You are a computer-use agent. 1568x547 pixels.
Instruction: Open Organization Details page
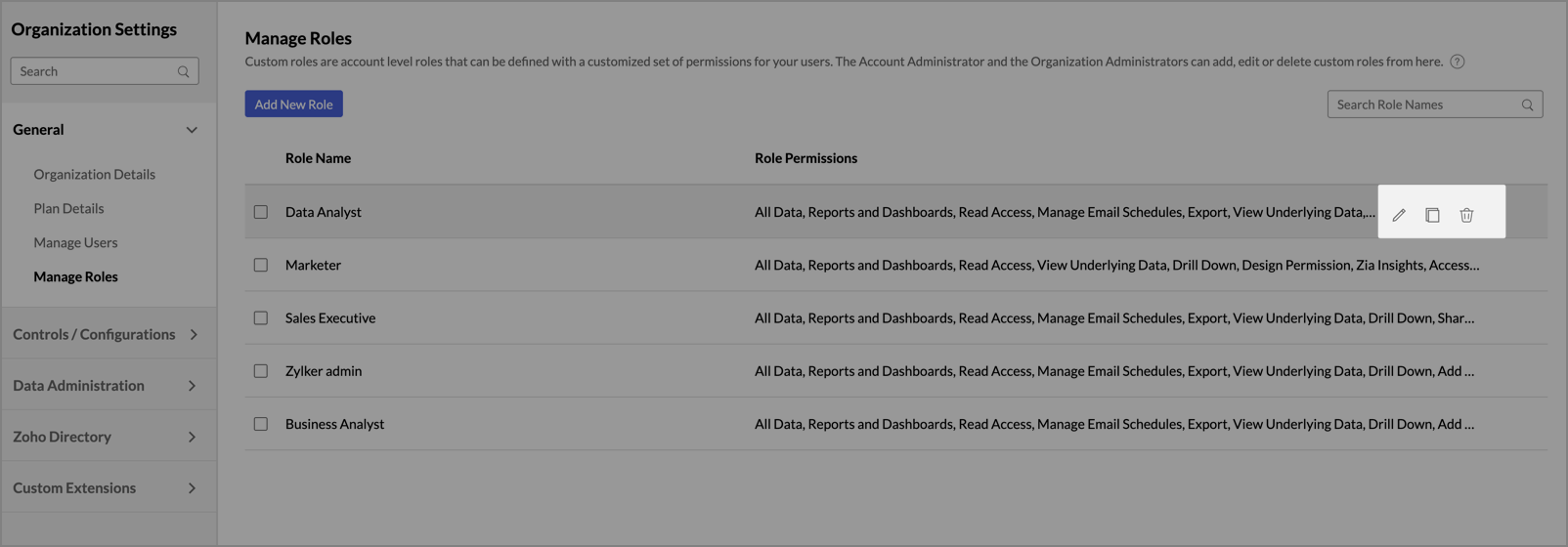[x=94, y=174]
